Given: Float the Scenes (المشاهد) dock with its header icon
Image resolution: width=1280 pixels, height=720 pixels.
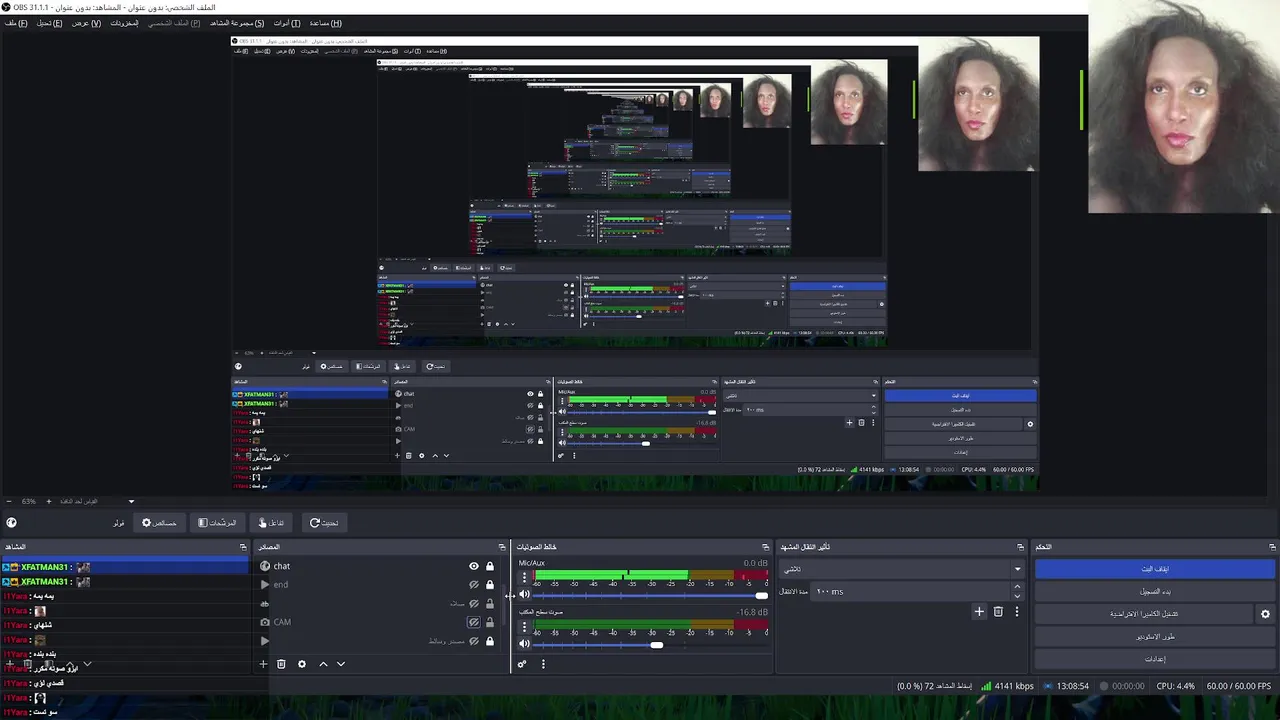Looking at the screenshot, I should (x=243, y=547).
